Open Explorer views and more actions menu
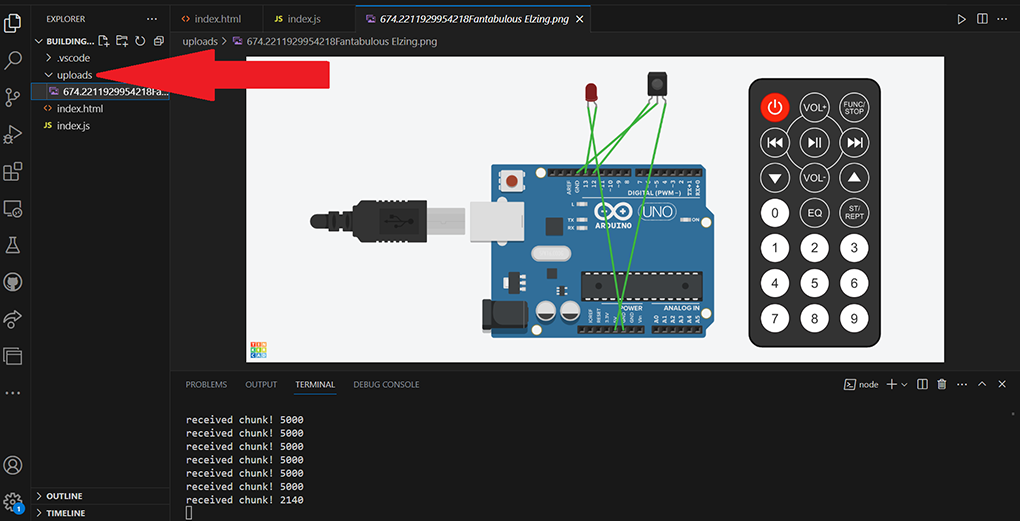1020x521 pixels. (152, 19)
